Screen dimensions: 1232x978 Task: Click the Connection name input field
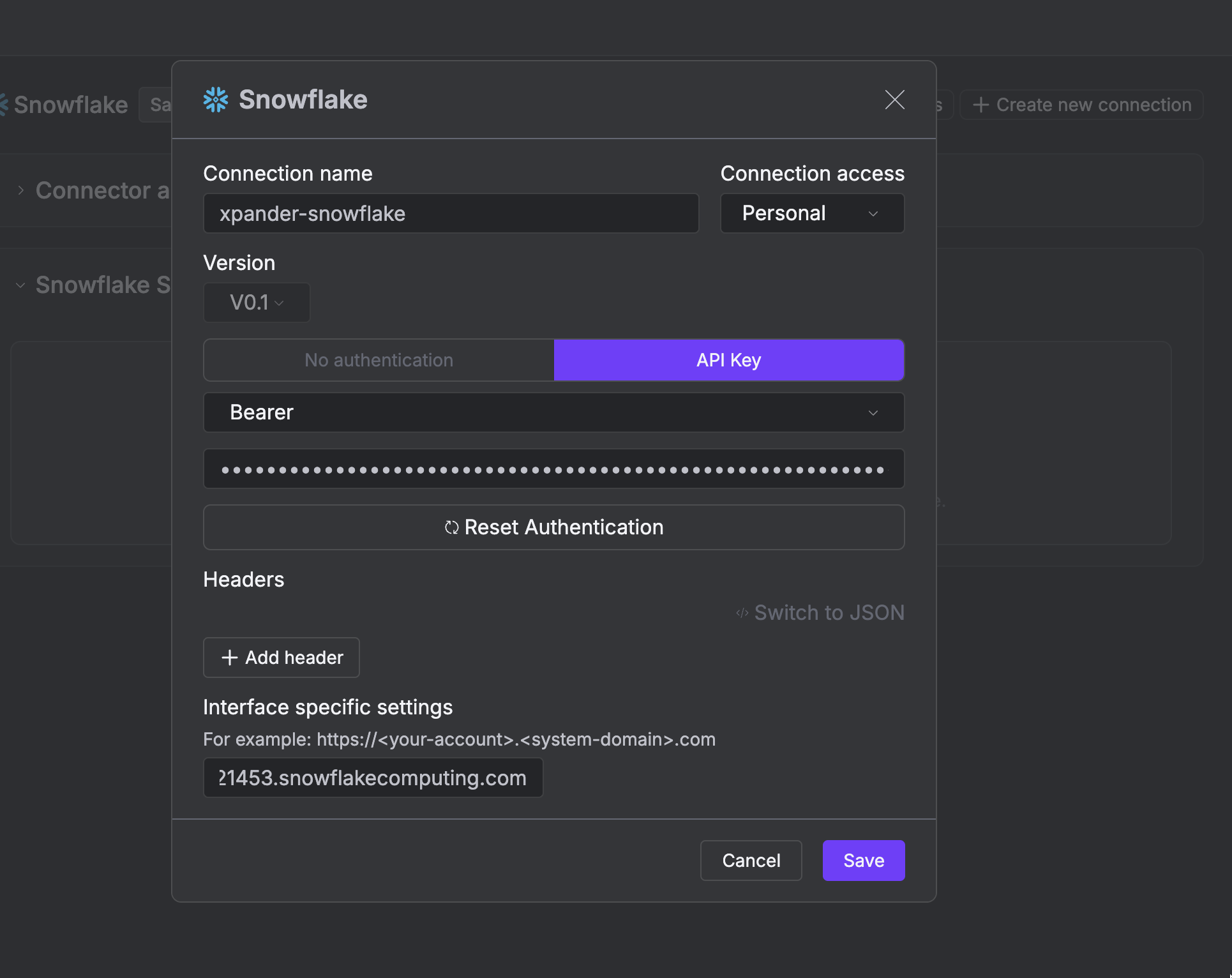(x=451, y=213)
